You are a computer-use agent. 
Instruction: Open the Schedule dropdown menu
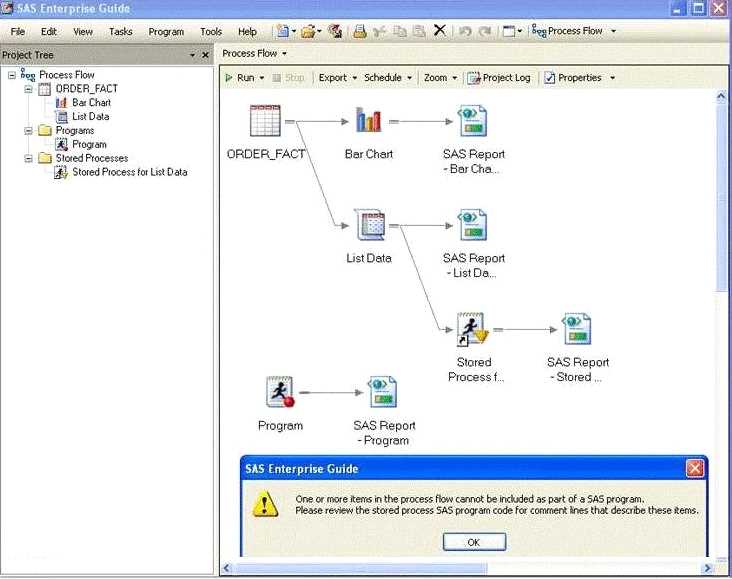tap(387, 78)
